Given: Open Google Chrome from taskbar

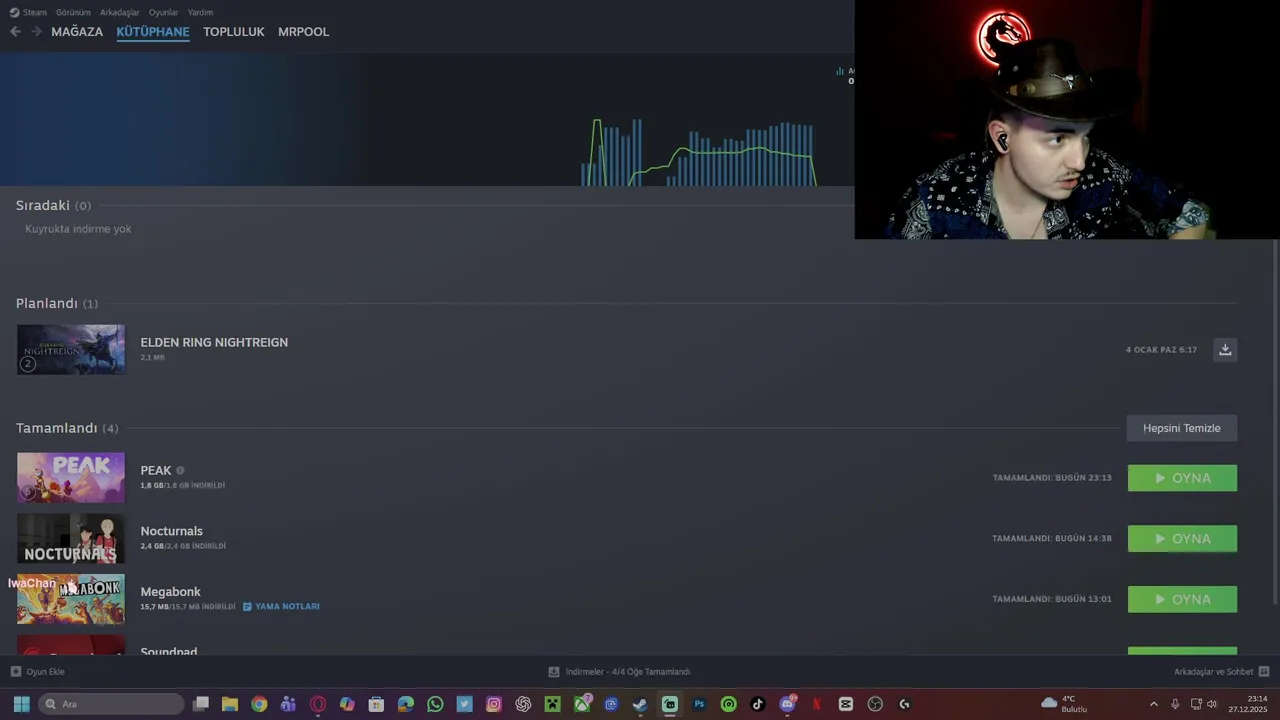Looking at the screenshot, I should click(259, 704).
